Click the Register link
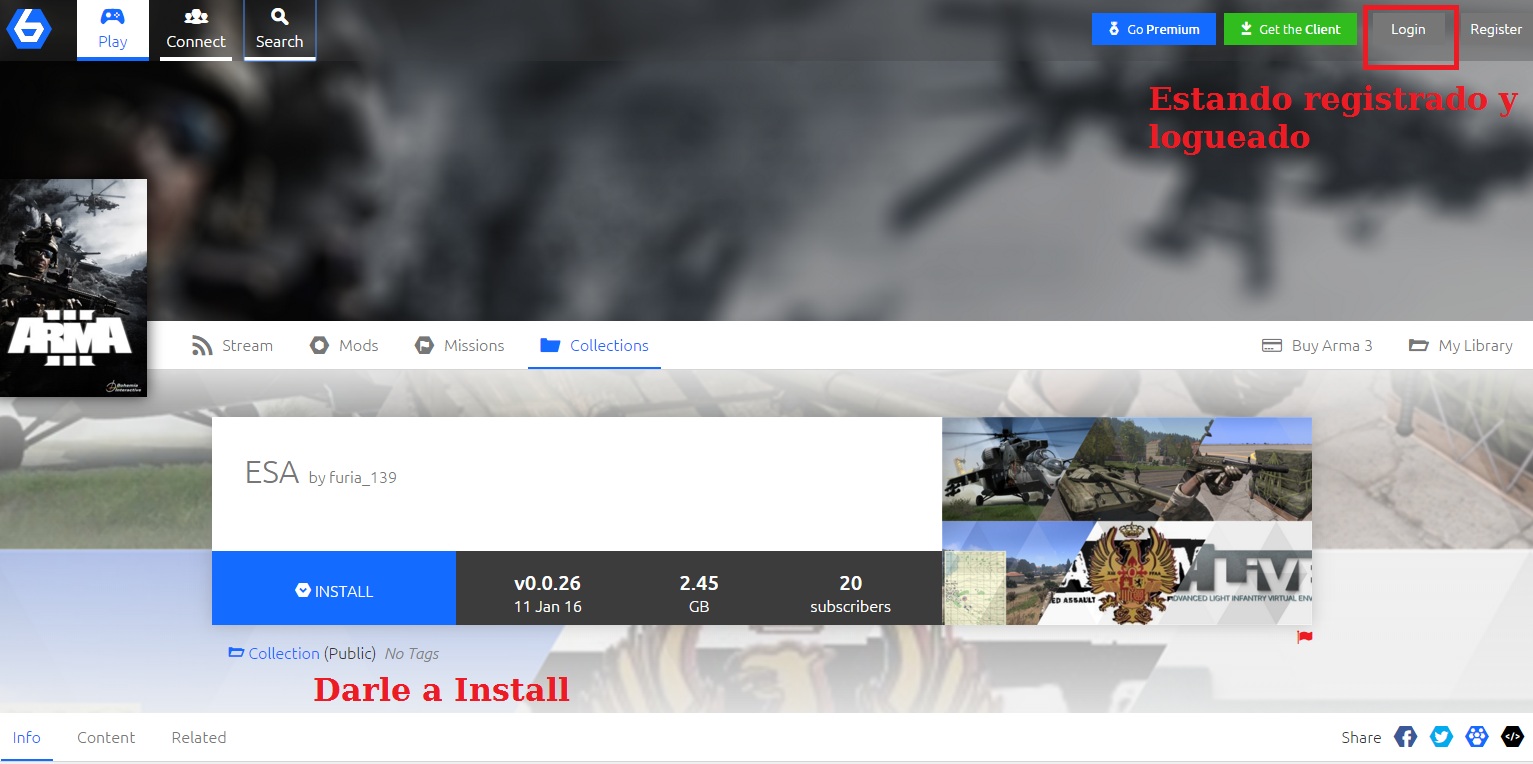The height and width of the screenshot is (764, 1533). point(1496,29)
